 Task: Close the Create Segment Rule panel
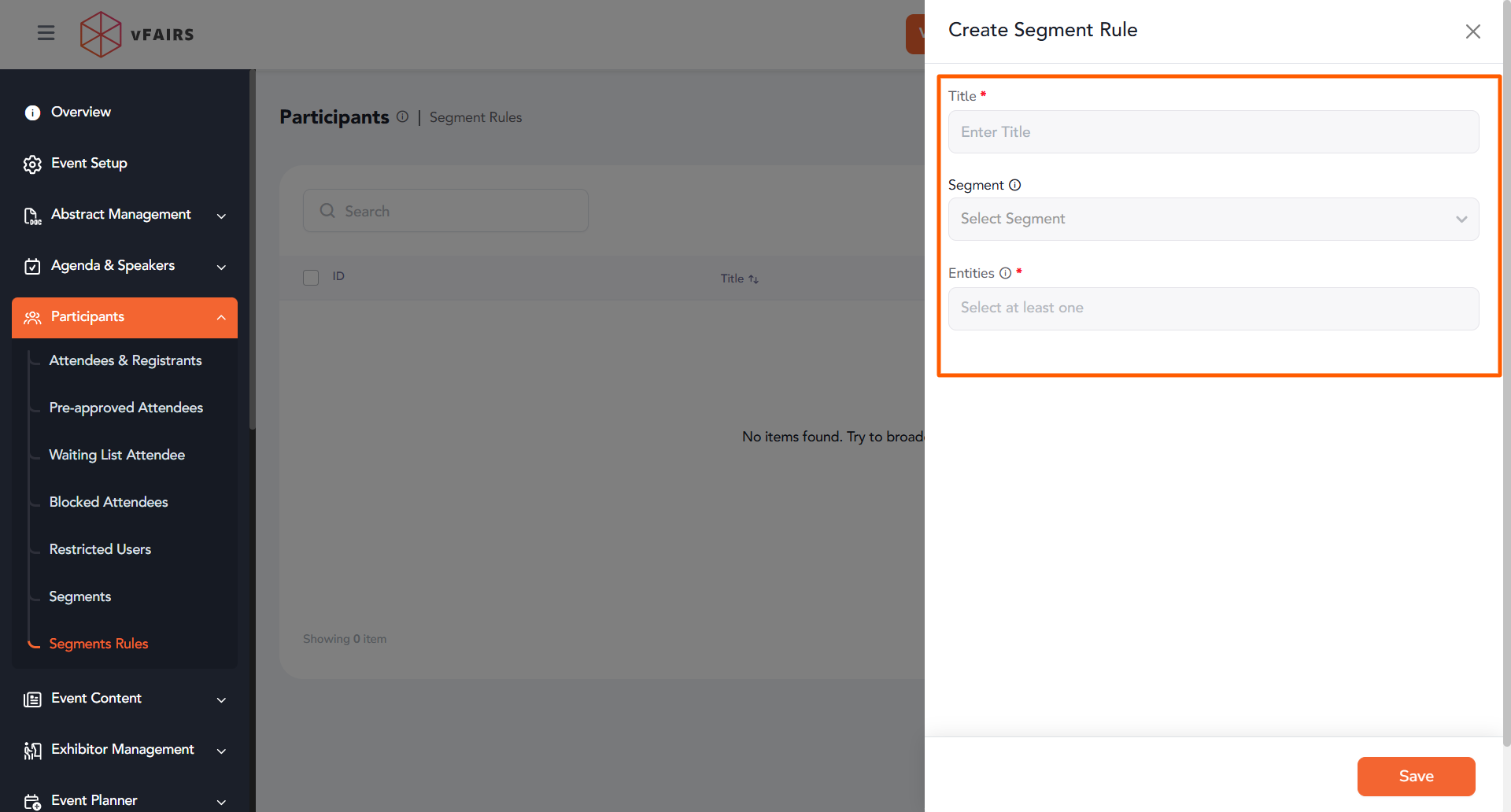[x=1472, y=31]
